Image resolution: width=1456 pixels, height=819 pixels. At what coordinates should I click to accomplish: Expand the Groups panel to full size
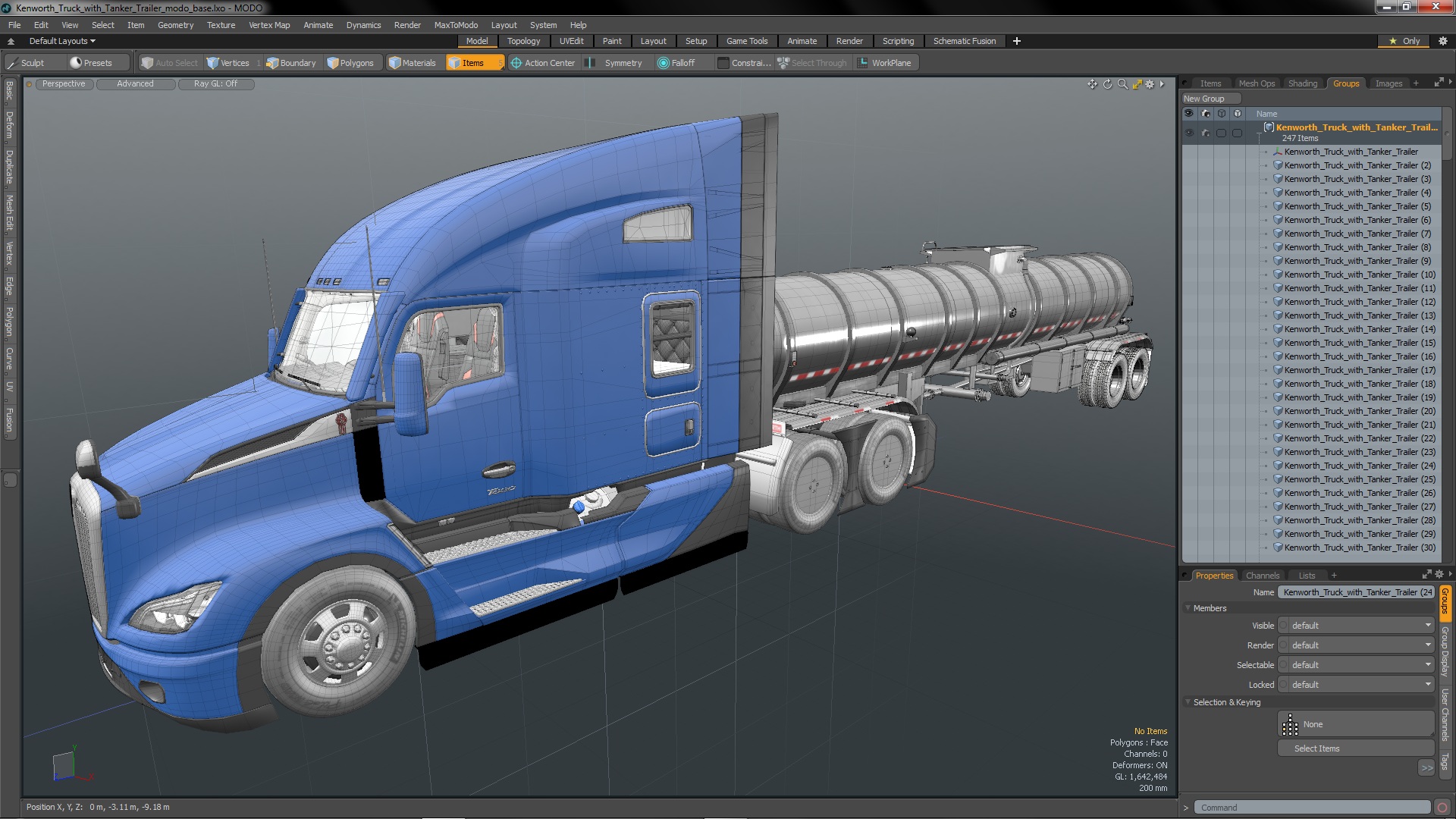(1439, 83)
